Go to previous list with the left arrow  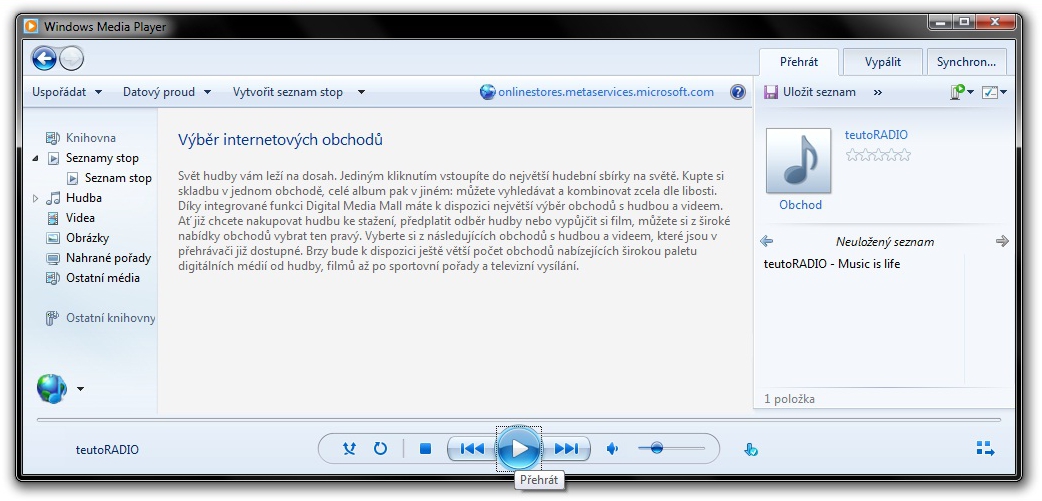tap(766, 241)
